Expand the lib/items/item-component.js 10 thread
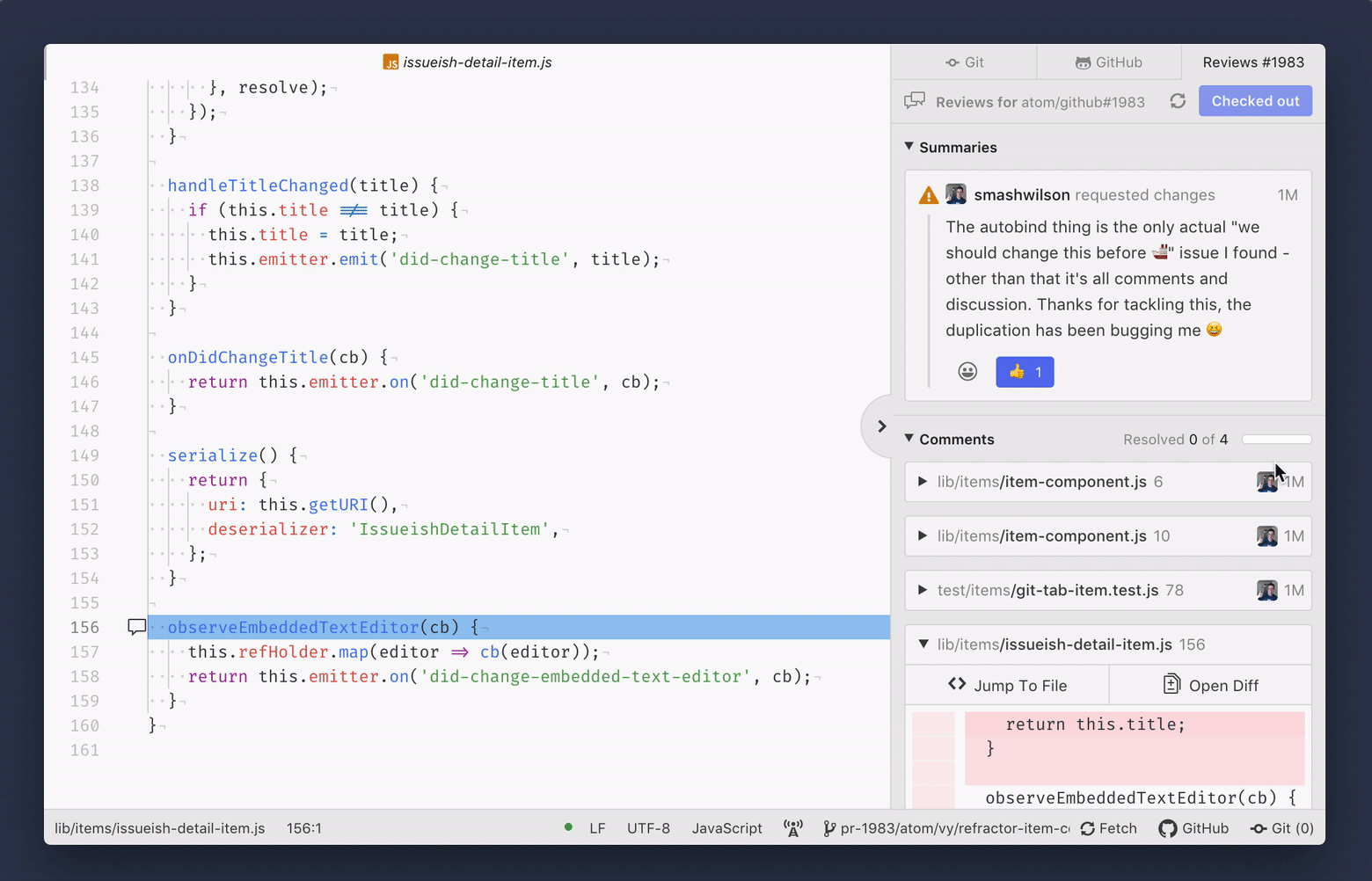This screenshot has width=1372, height=881. (x=1108, y=536)
